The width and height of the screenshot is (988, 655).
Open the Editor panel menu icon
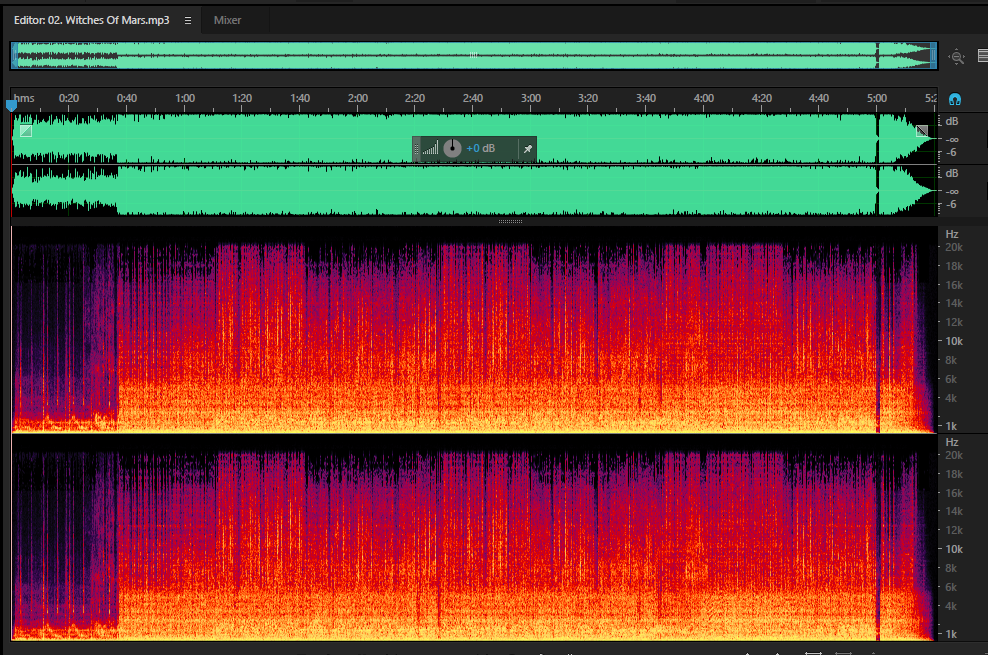pos(188,20)
